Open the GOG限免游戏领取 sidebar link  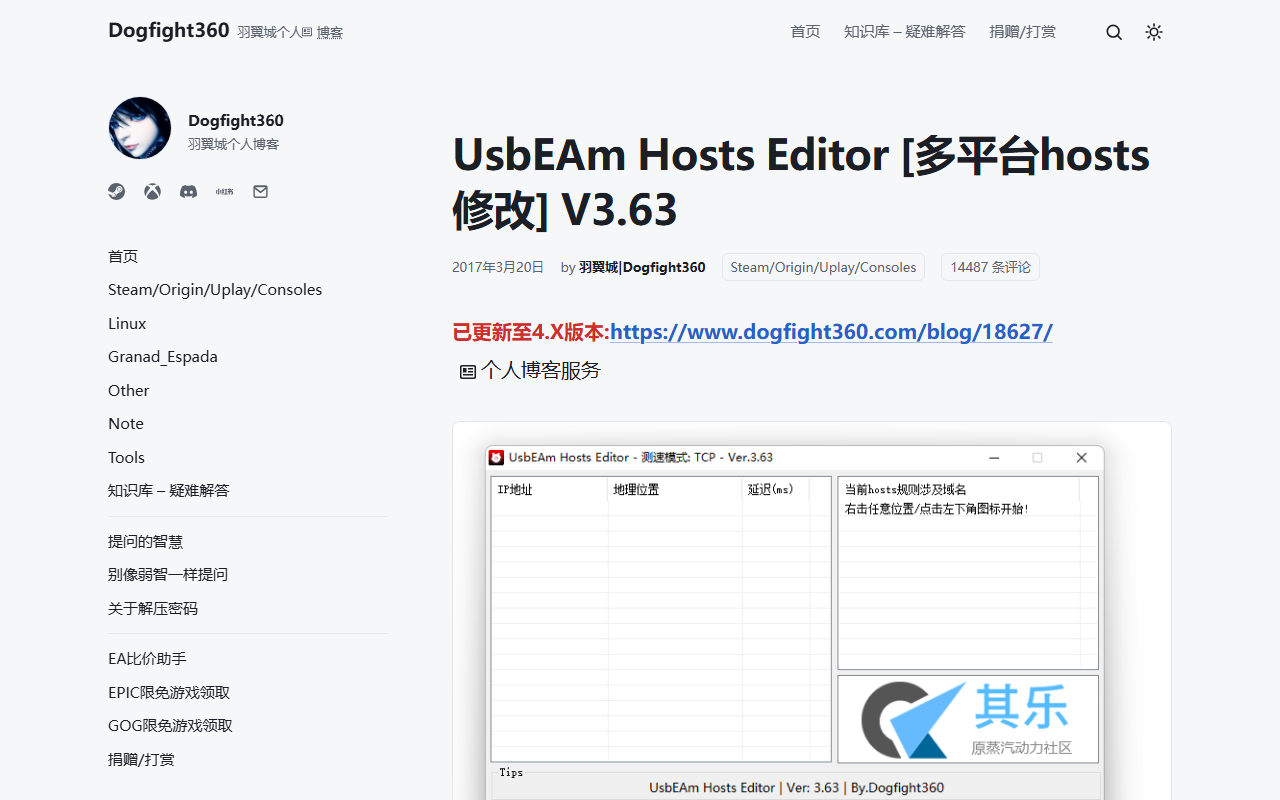[x=170, y=726]
